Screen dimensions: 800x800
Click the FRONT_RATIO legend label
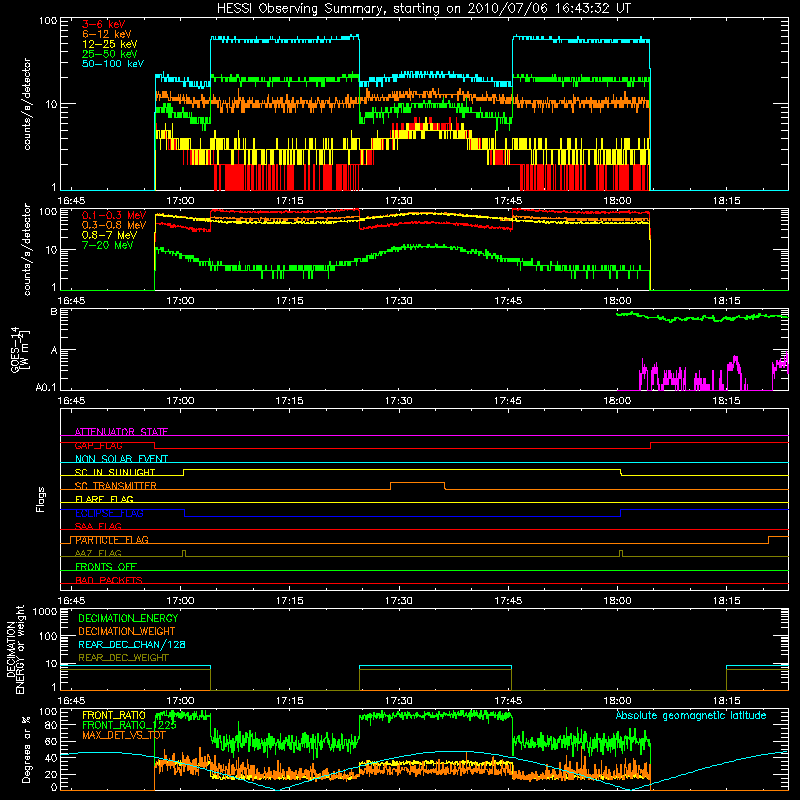pyautogui.click(x=114, y=715)
